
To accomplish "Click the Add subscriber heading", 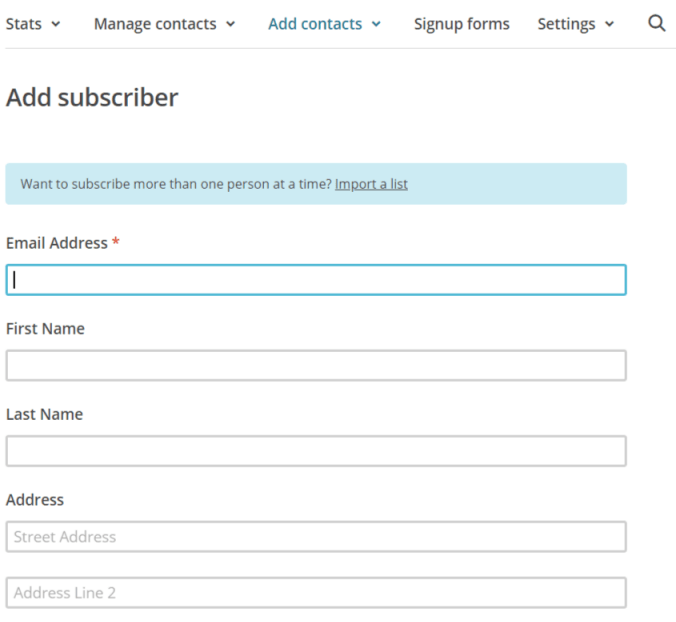I will [x=92, y=98].
